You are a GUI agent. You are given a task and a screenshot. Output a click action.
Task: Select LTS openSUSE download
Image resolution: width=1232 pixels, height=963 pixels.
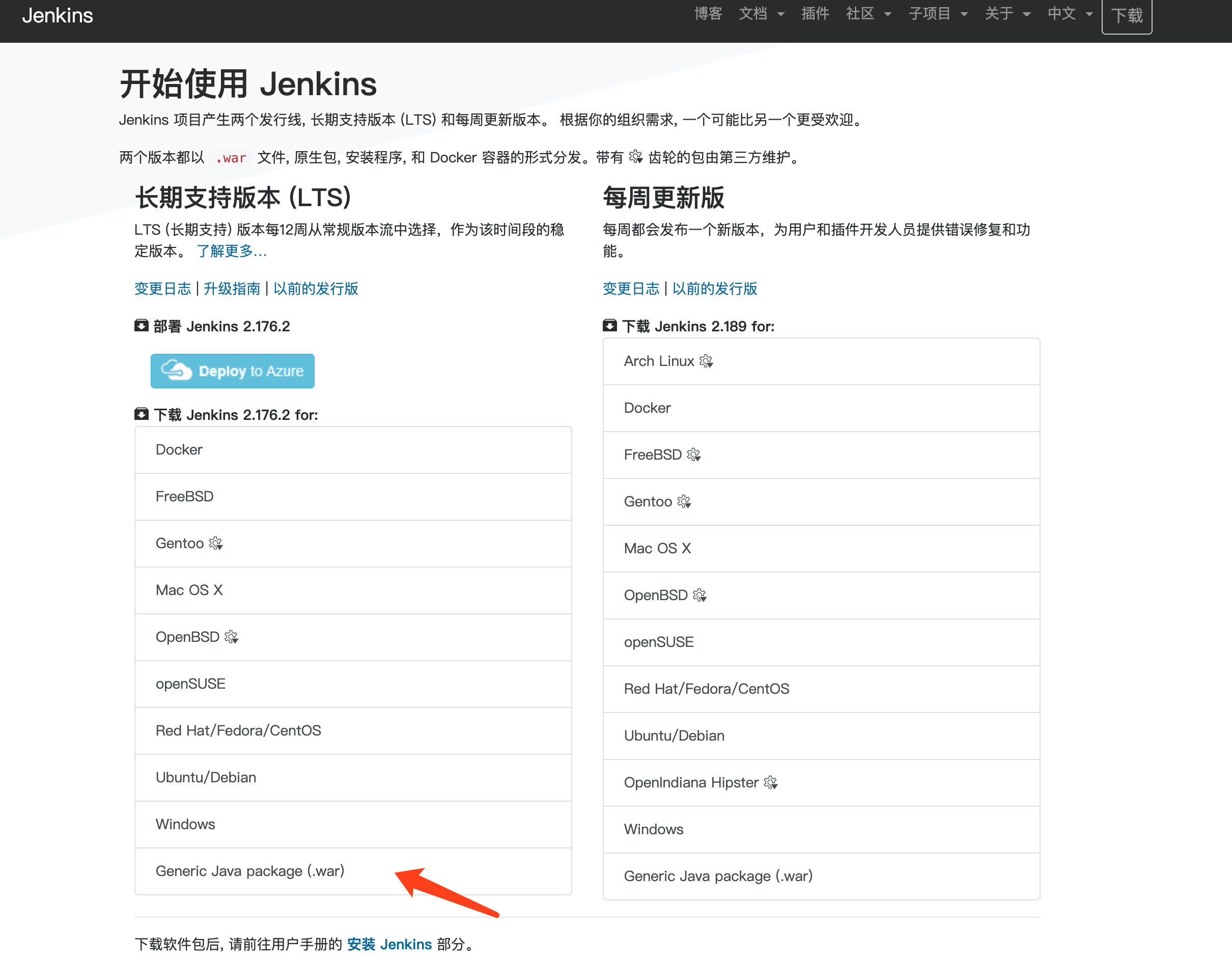(353, 684)
